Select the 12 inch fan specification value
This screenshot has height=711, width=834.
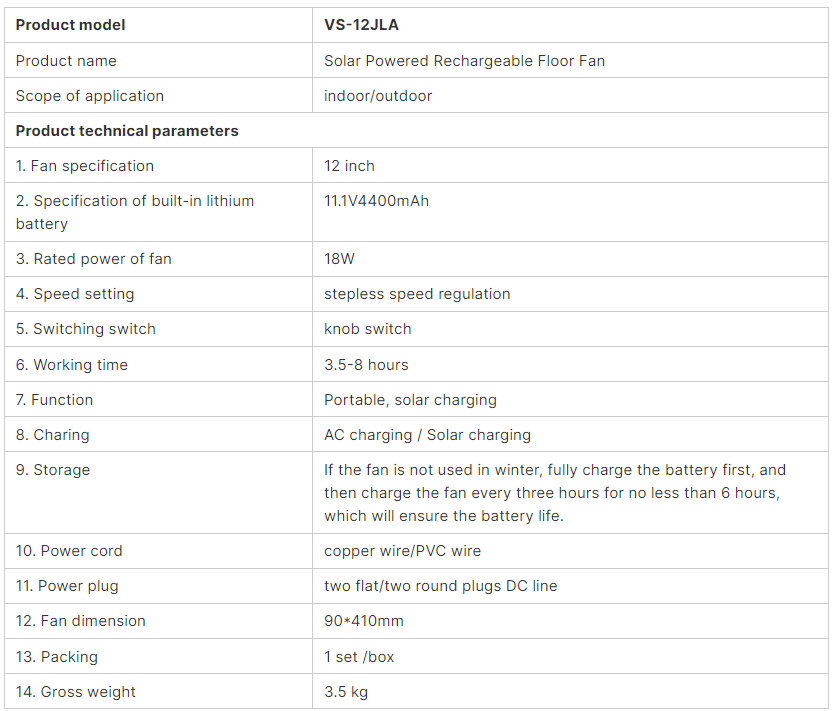[x=349, y=166]
